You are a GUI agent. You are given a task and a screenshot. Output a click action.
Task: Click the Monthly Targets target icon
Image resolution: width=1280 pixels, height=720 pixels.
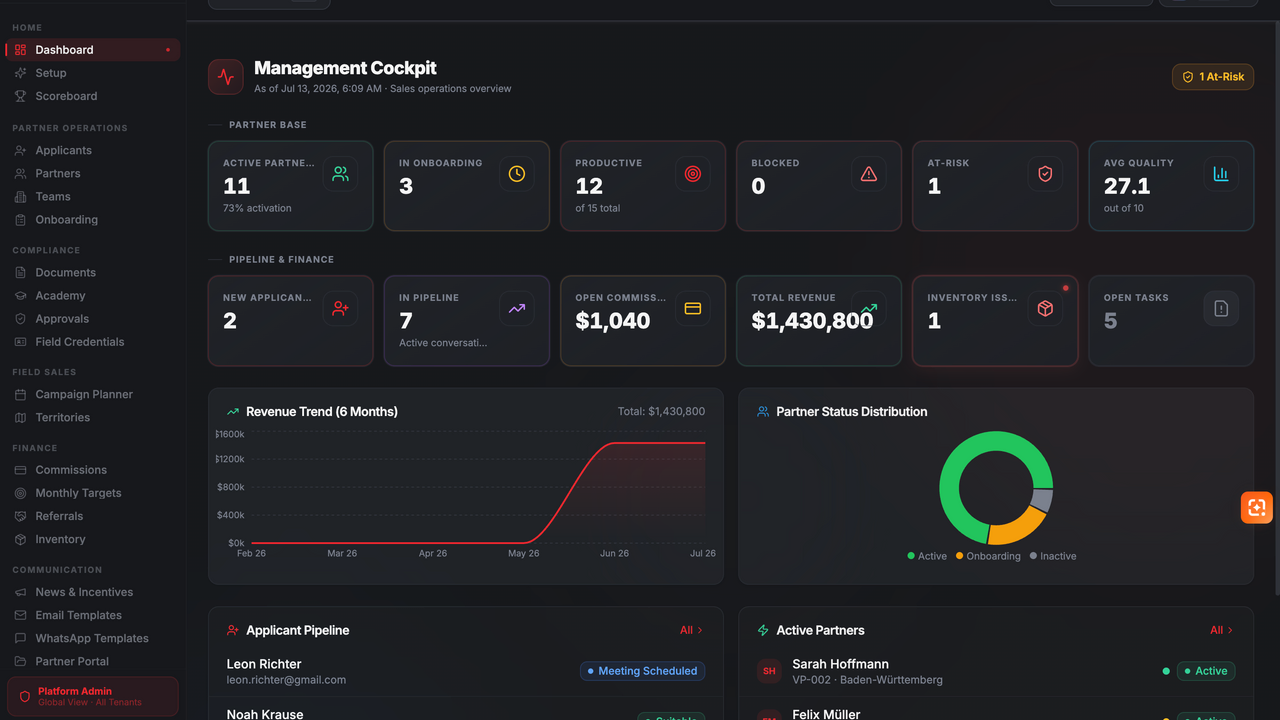pyautogui.click(x=20, y=493)
